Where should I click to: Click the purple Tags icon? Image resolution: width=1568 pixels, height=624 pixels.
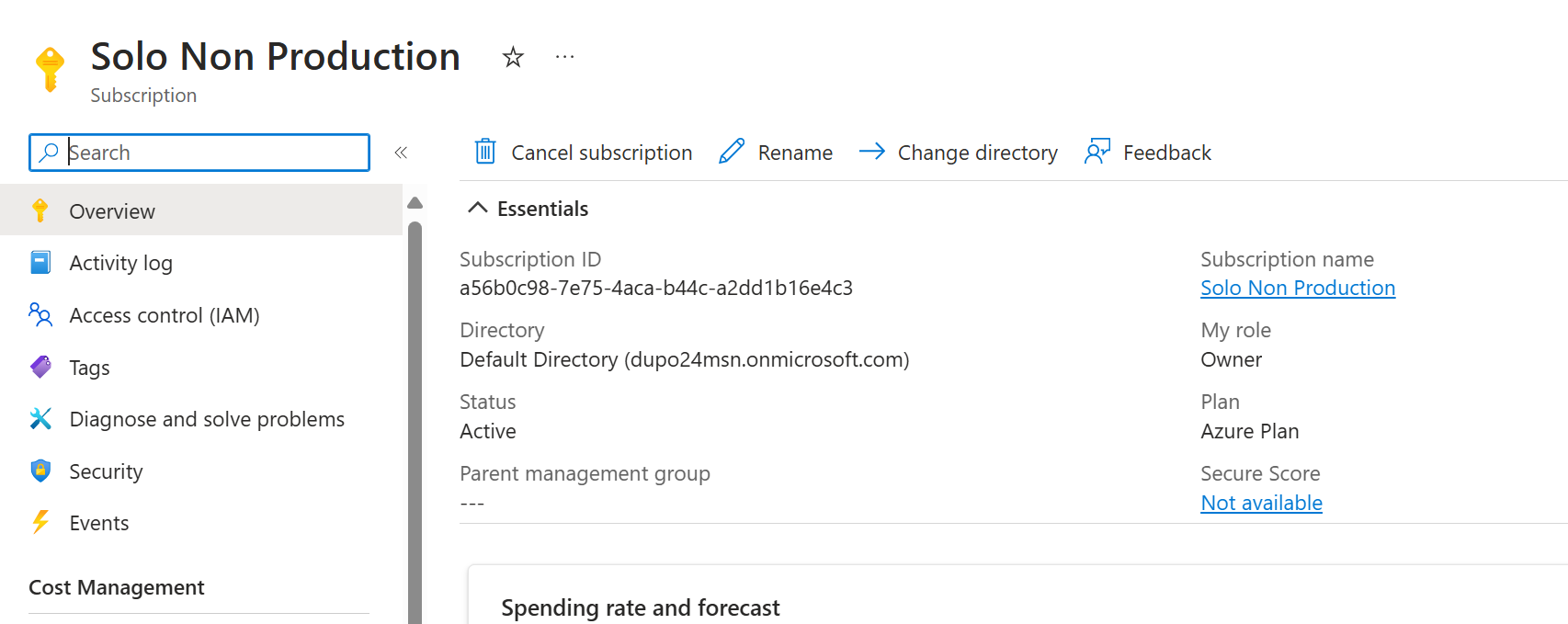(x=40, y=368)
